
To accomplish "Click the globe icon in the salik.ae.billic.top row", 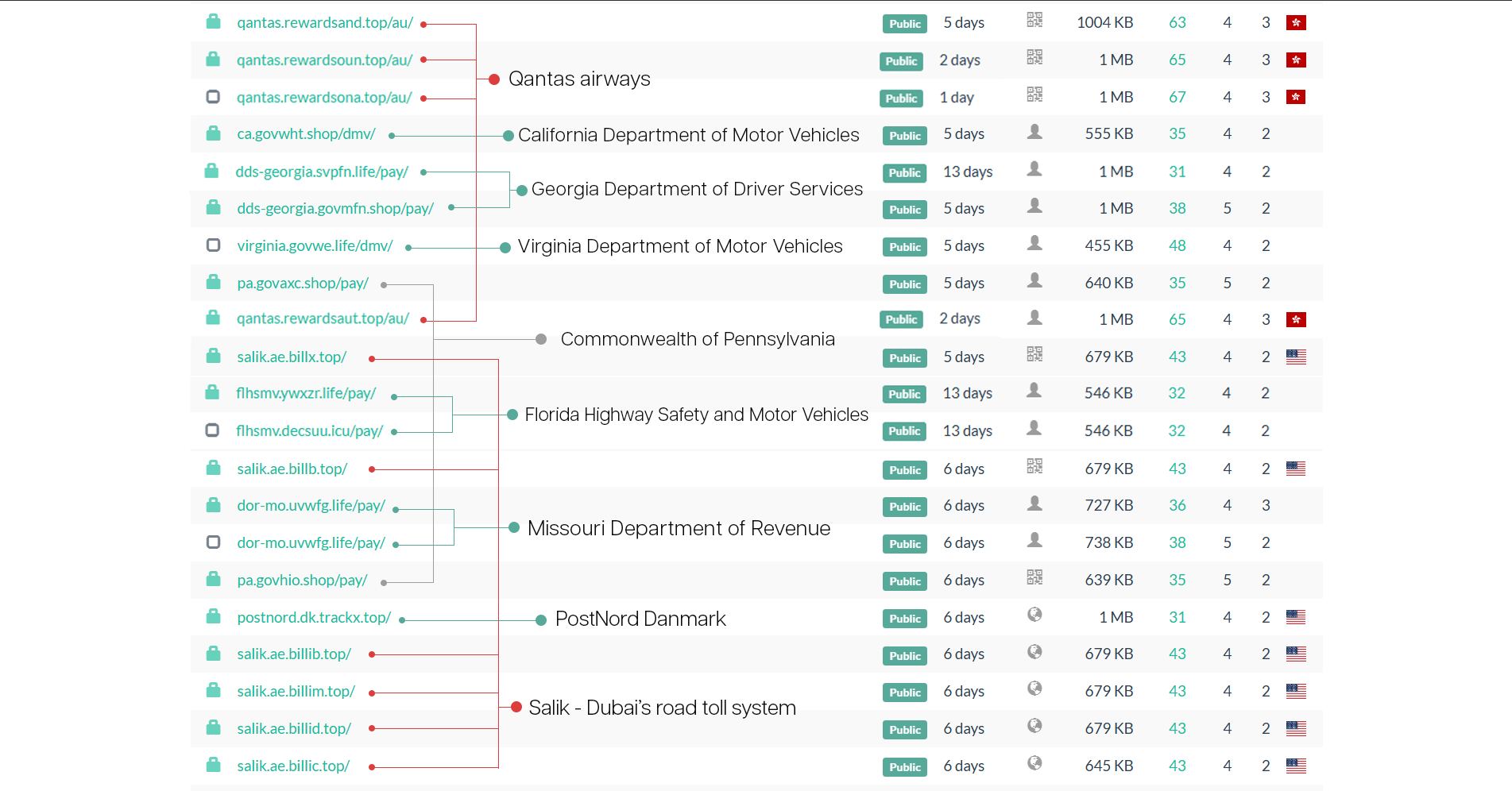I will click(x=1034, y=763).
